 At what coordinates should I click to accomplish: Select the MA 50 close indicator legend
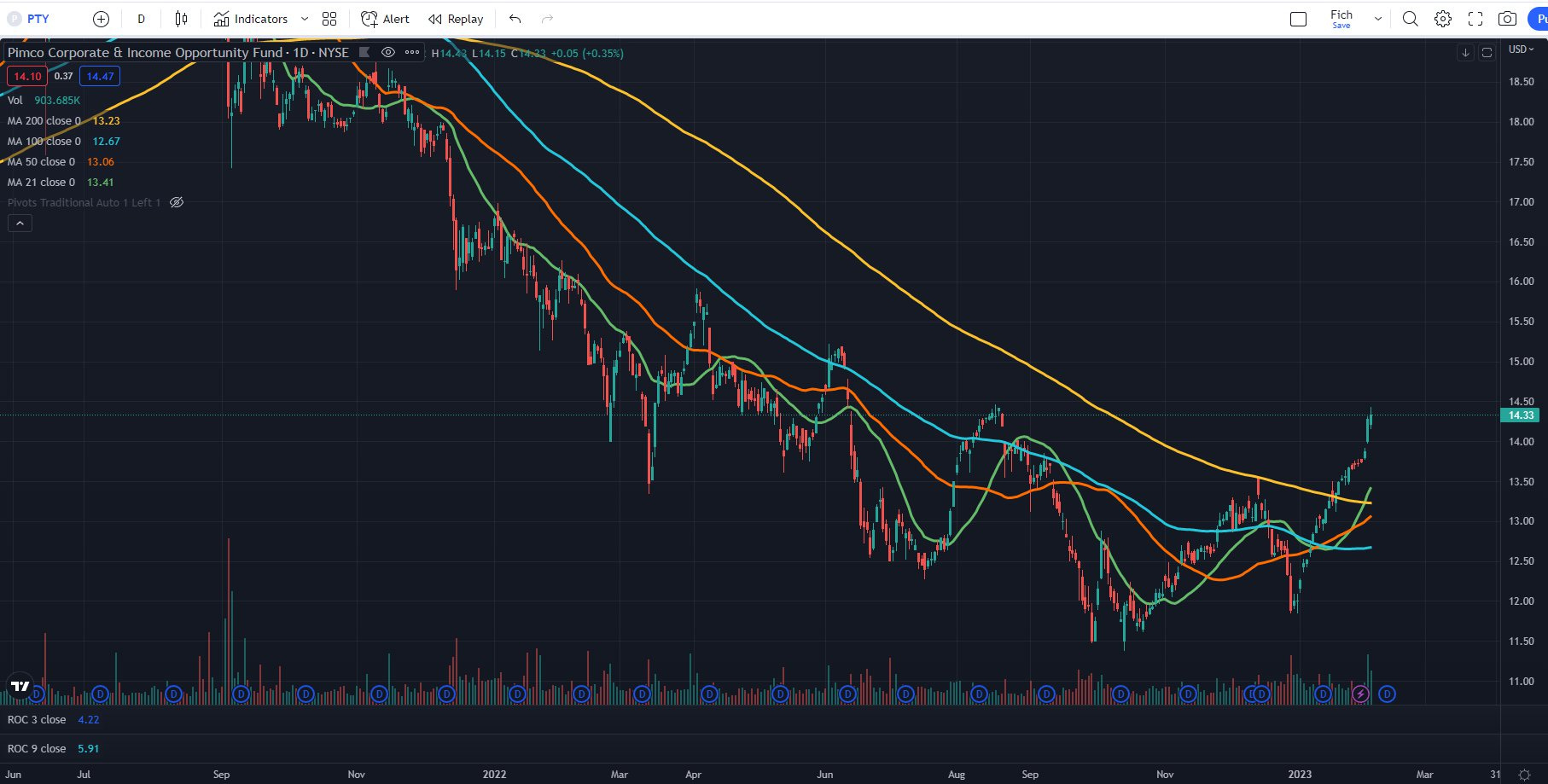tap(61, 161)
